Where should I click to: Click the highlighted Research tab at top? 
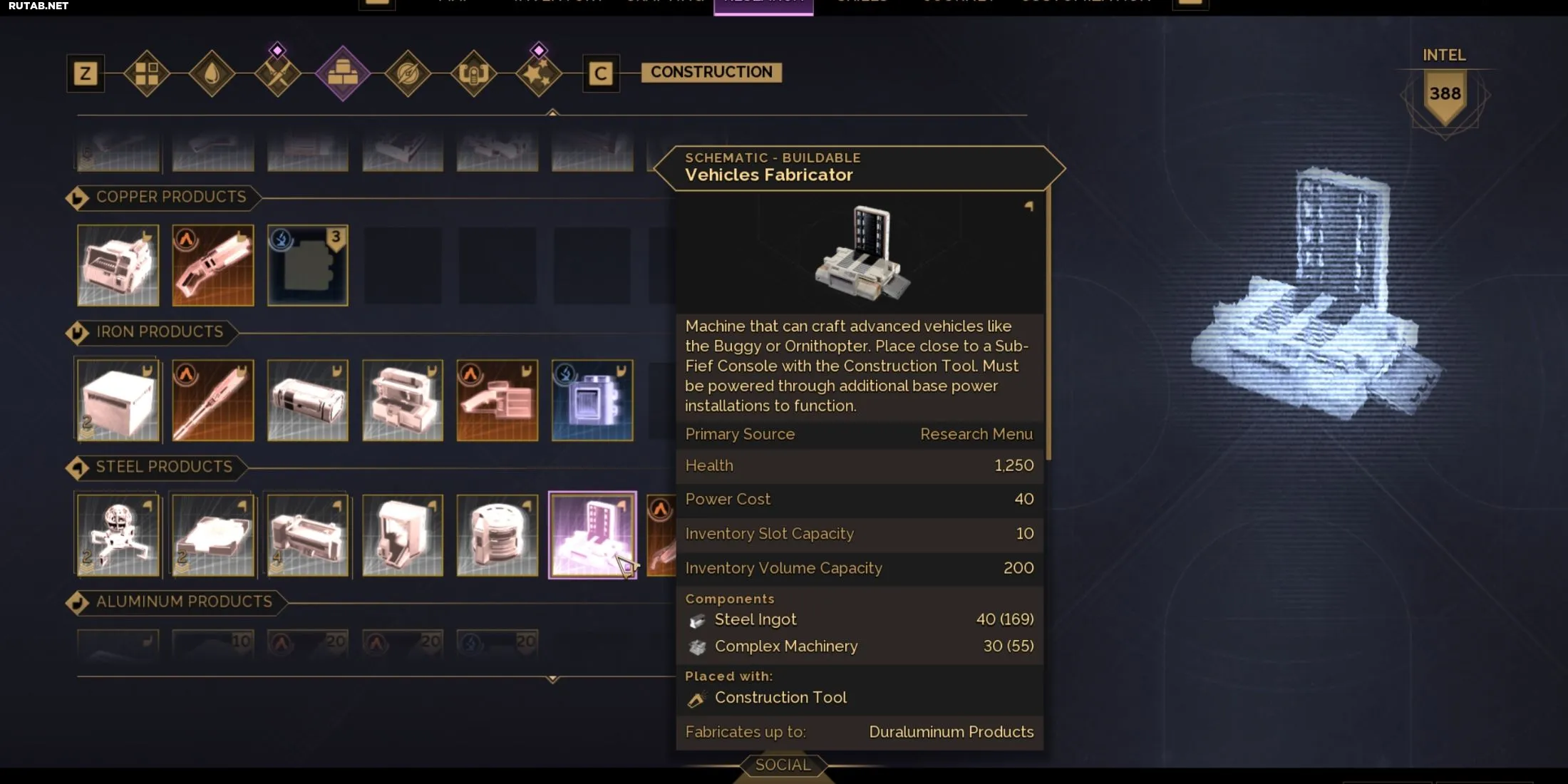pyautogui.click(x=763, y=6)
